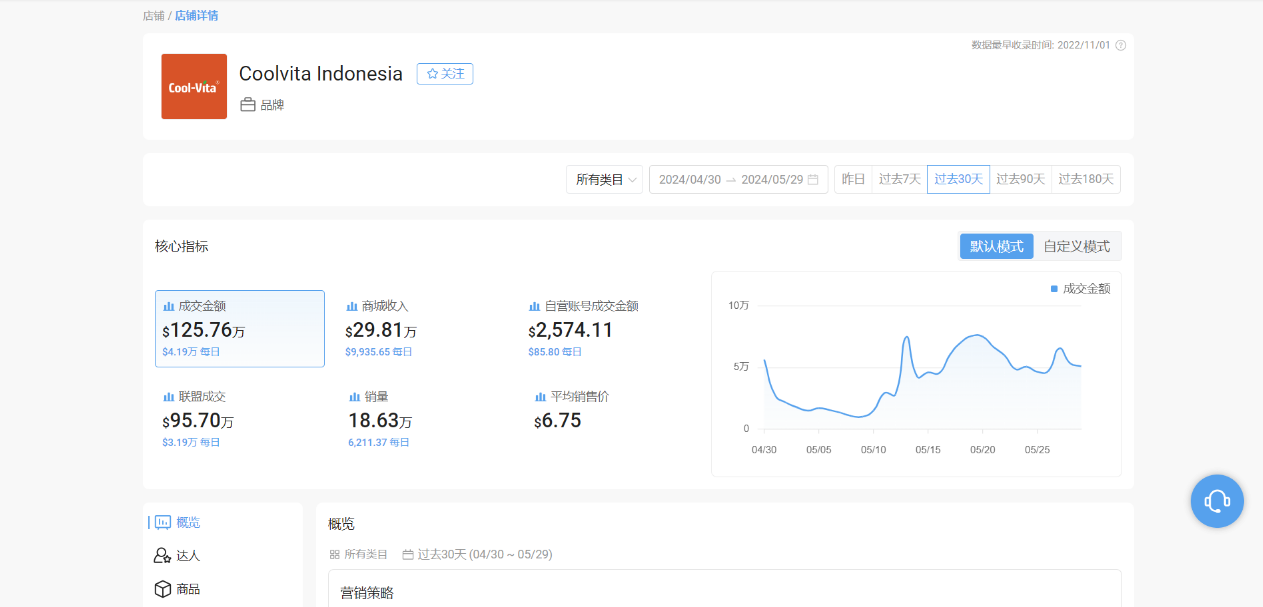Go to 店铺 breadcrumb link
Screen dimensions: 1263x607
[x=153, y=16]
